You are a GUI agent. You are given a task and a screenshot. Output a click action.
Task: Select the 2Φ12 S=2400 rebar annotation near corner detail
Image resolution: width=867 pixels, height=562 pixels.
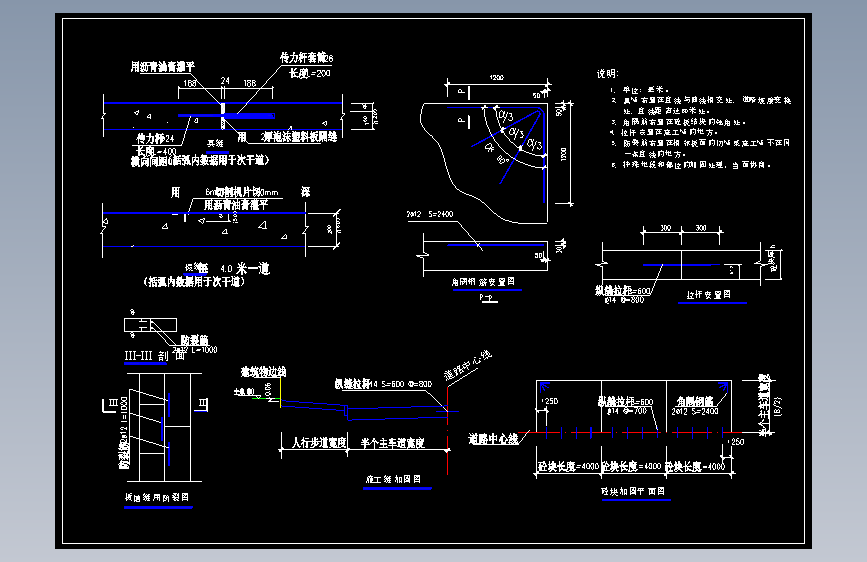[x=430, y=214]
